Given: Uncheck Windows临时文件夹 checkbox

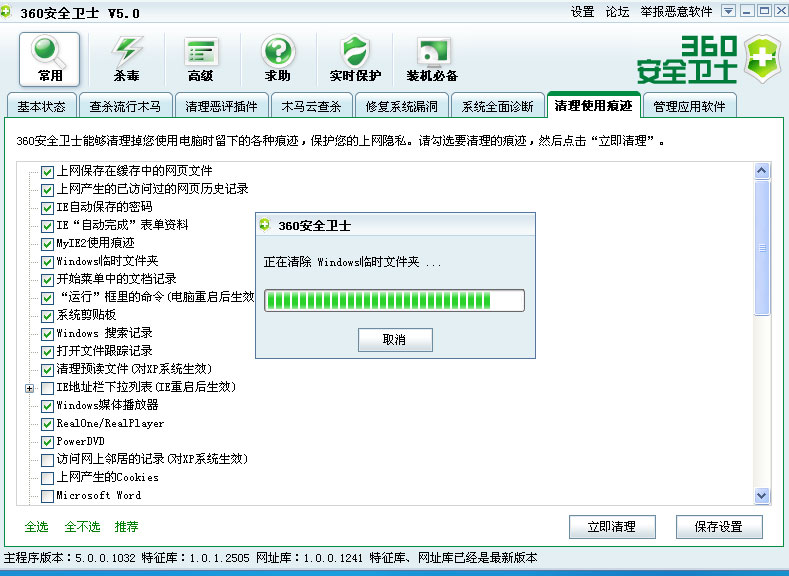Looking at the screenshot, I should click(47, 262).
